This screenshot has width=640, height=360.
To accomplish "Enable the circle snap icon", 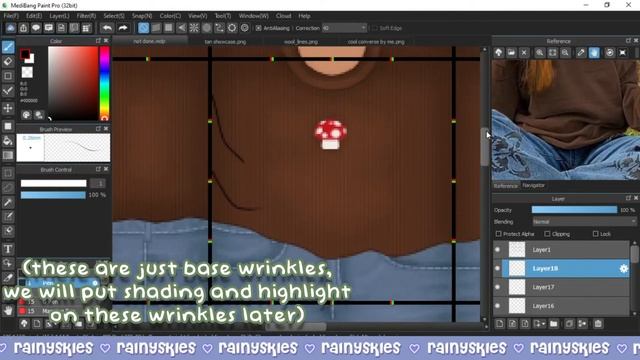I will [x=207, y=28].
